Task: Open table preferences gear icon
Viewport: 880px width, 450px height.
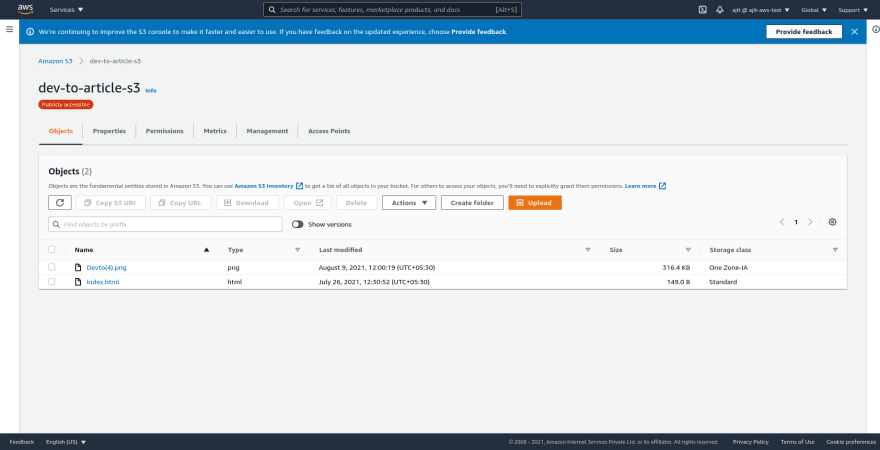Action: point(832,222)
